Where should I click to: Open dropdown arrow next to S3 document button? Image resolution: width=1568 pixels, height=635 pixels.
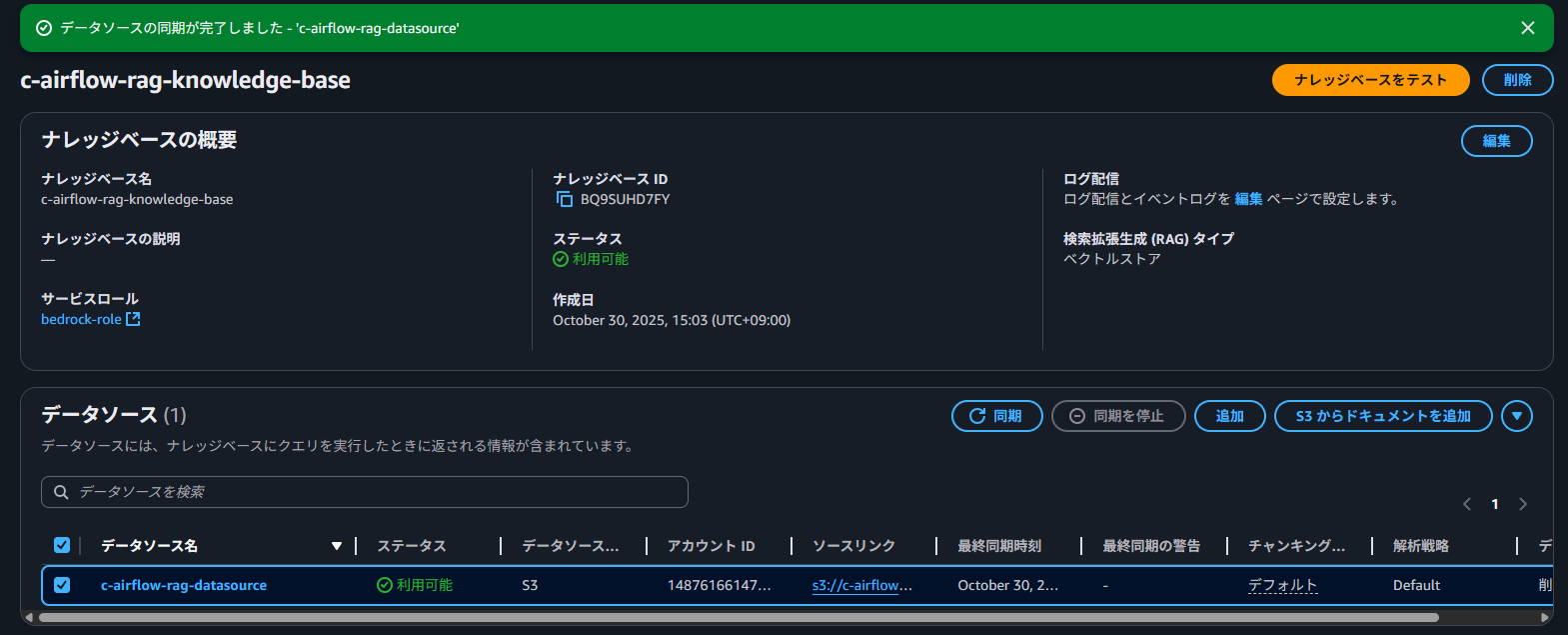pyautogui.click(x=1517, y=416)
